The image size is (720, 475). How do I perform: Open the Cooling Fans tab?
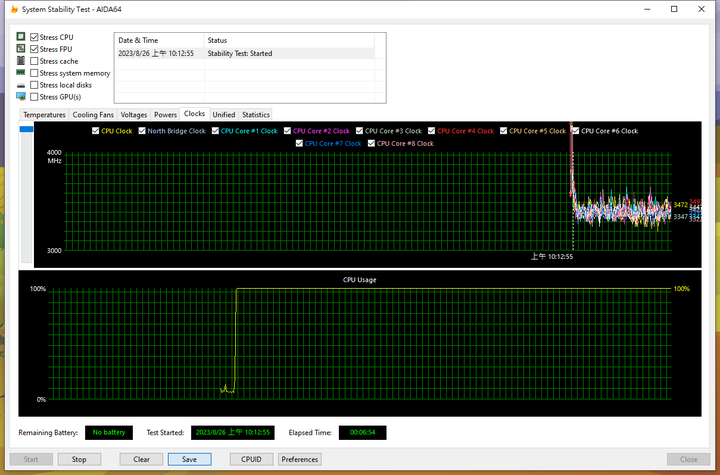coord(93,115)
